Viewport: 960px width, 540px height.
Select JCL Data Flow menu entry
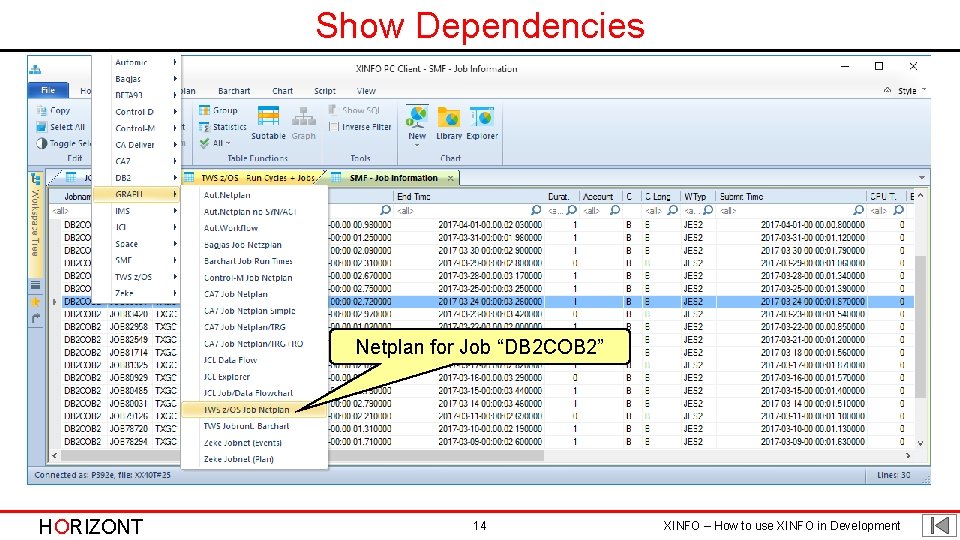coord(230,360)
